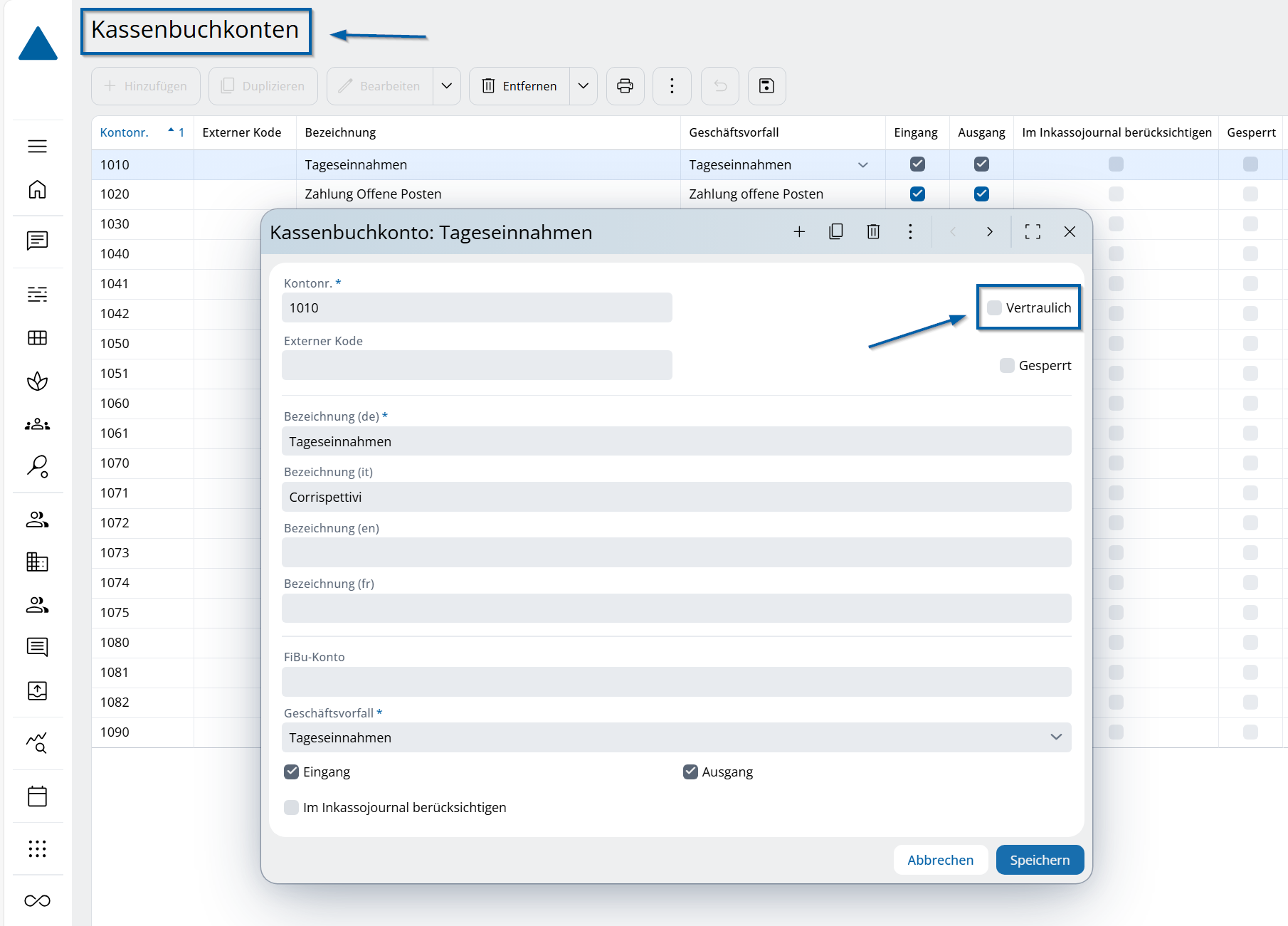Go to the home icon in the sidebar
This screenshot has height=926, width=1288.
coord(37,189)
